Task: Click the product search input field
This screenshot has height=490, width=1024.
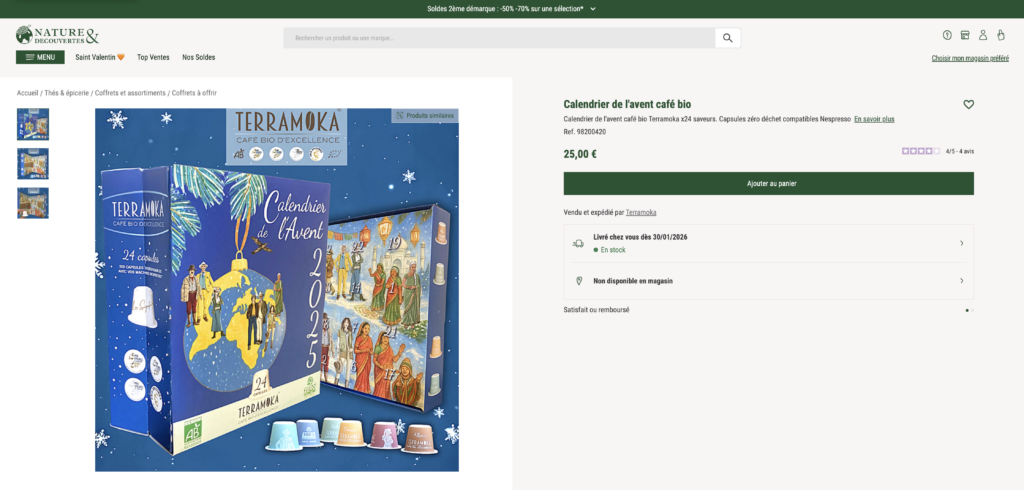Action: coord(500,38)
